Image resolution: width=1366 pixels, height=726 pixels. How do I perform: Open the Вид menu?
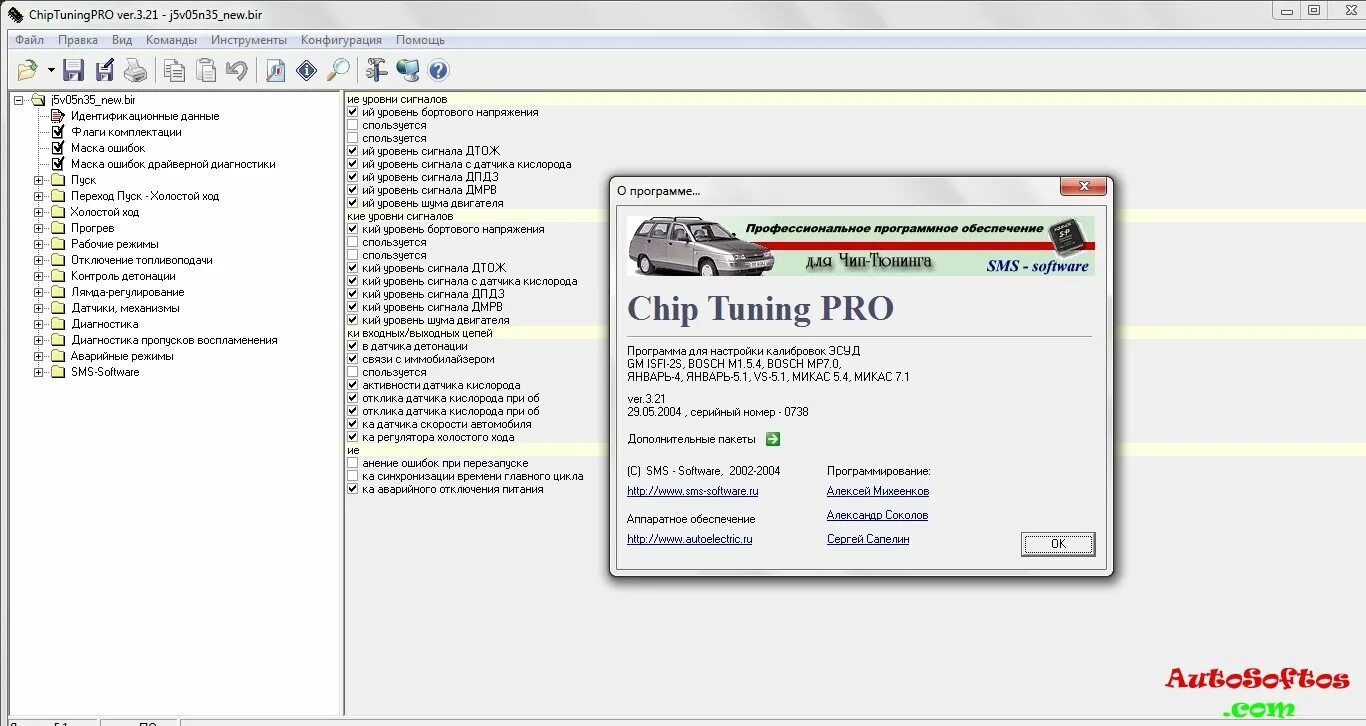122,40
